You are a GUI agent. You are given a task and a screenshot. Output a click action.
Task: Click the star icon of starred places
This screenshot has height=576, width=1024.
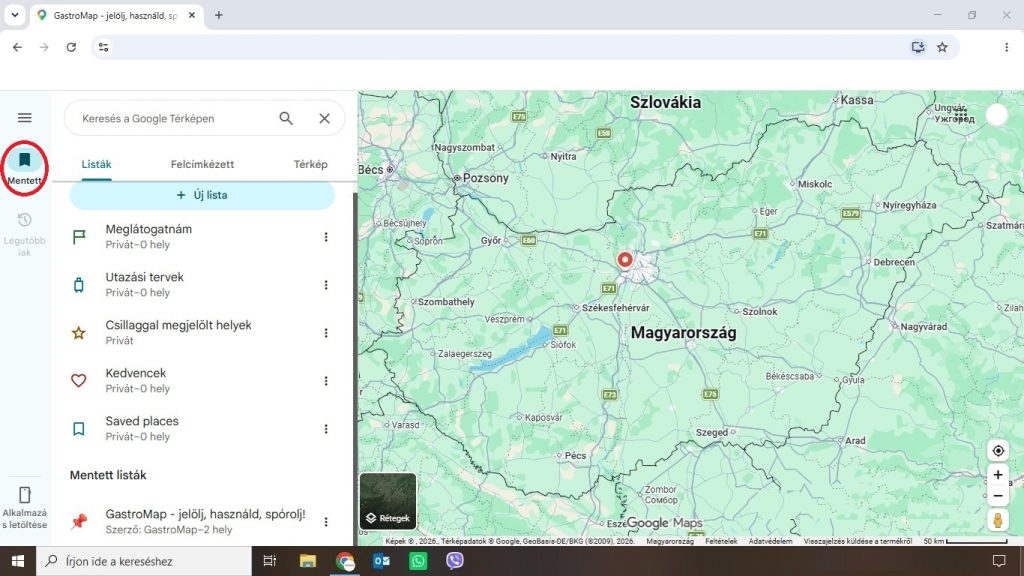79,333
